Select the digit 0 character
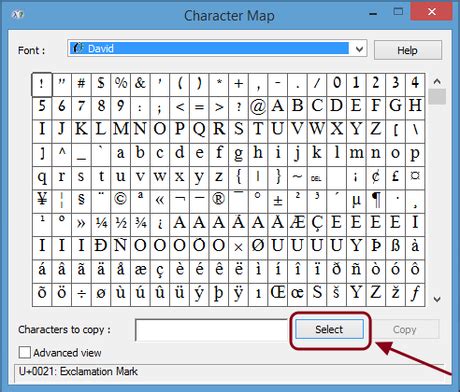460x392 pixels. point(336,85)
